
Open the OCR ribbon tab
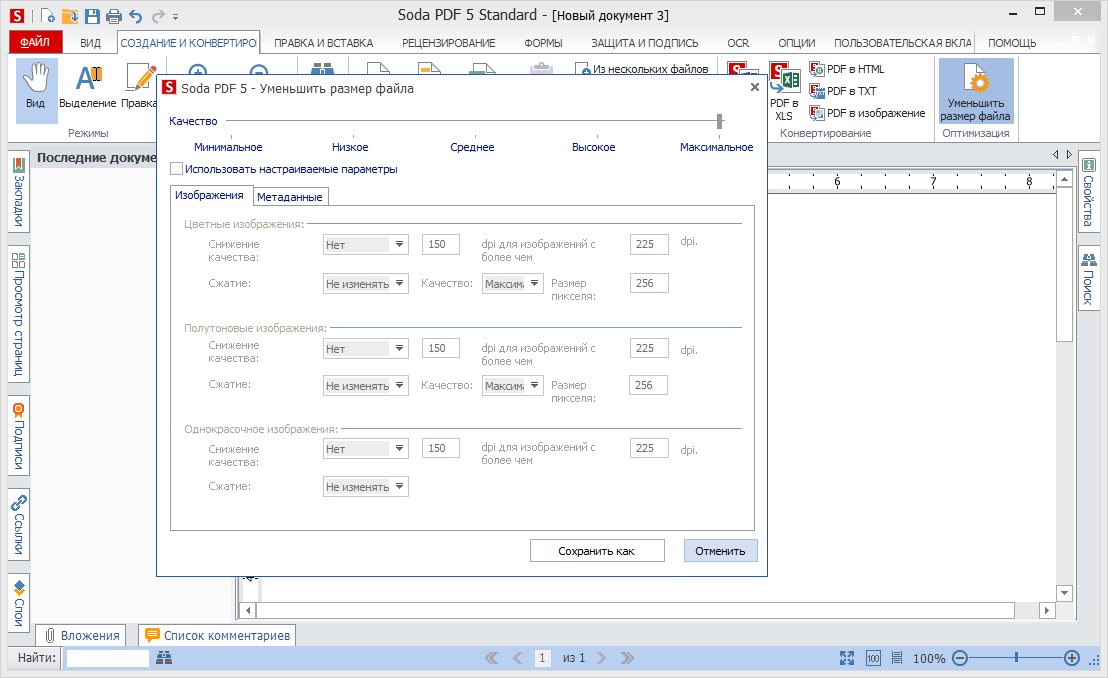coord(738,43)
